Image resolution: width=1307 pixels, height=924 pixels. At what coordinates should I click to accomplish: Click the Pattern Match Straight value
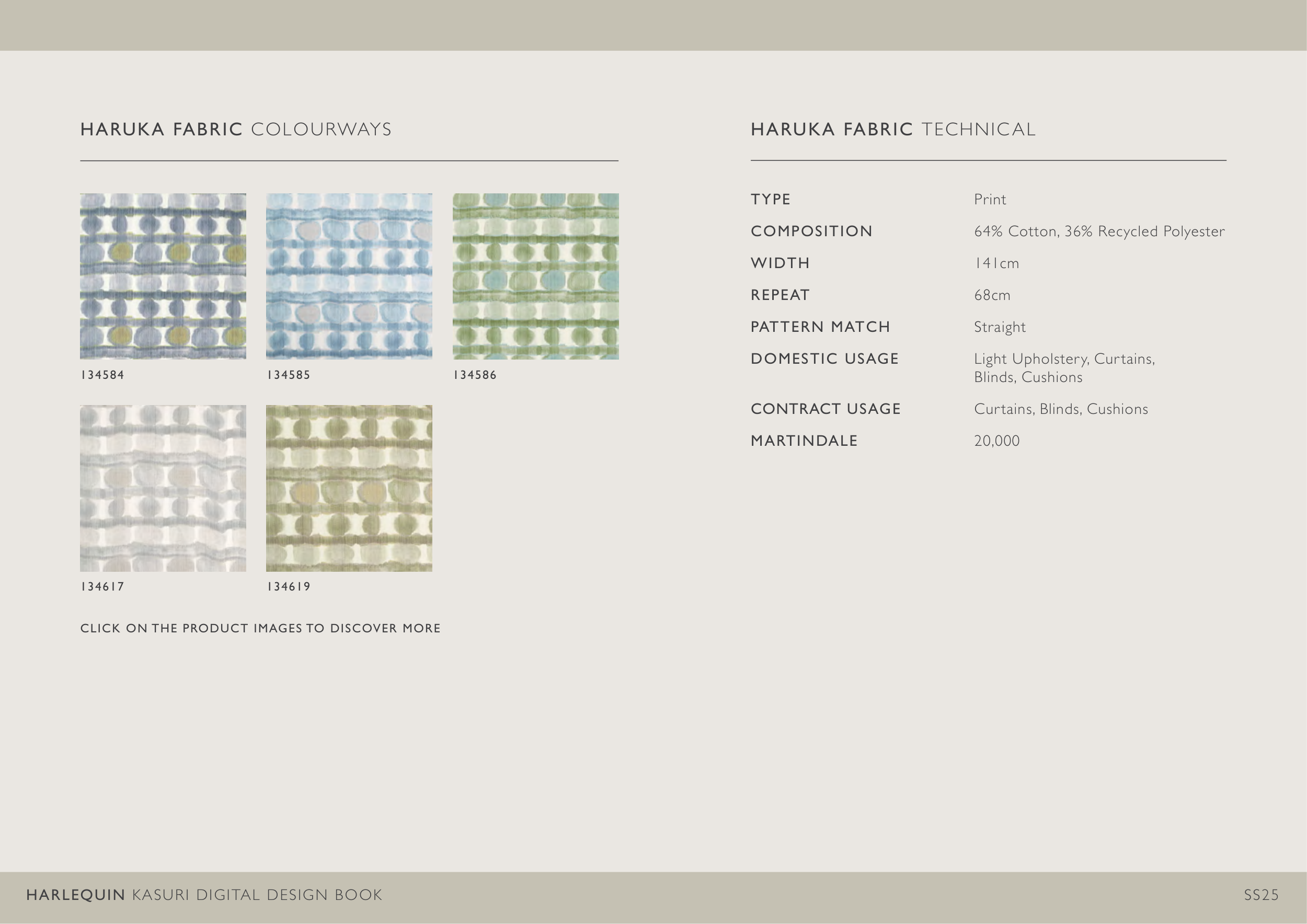1000,327
